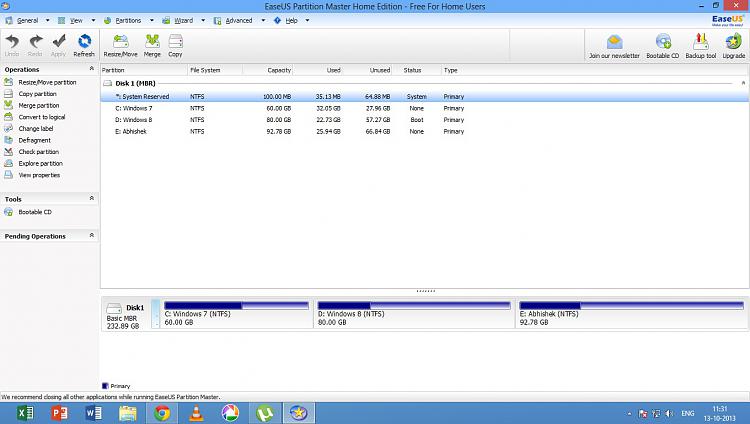Collapse the Pending Operations panel
This screenshot has height=424, width=750.
tap(91, 235)
